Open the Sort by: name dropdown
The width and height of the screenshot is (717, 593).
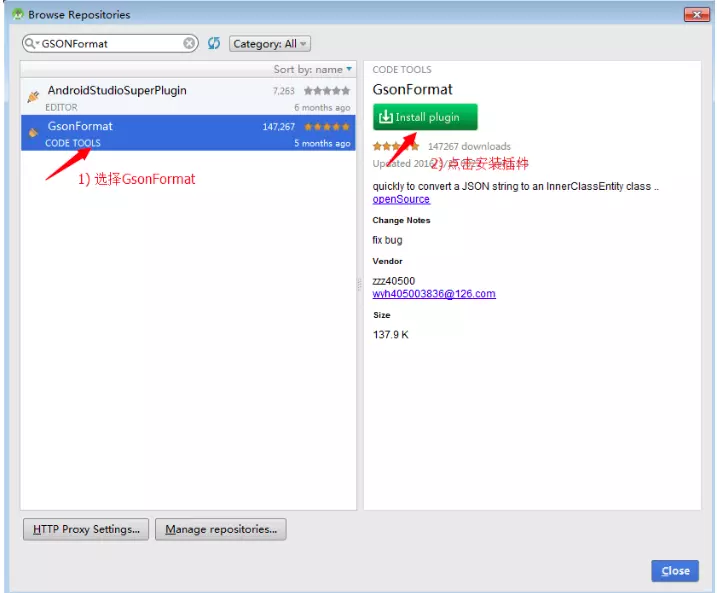pyautogui.click(x=313, y=69)
